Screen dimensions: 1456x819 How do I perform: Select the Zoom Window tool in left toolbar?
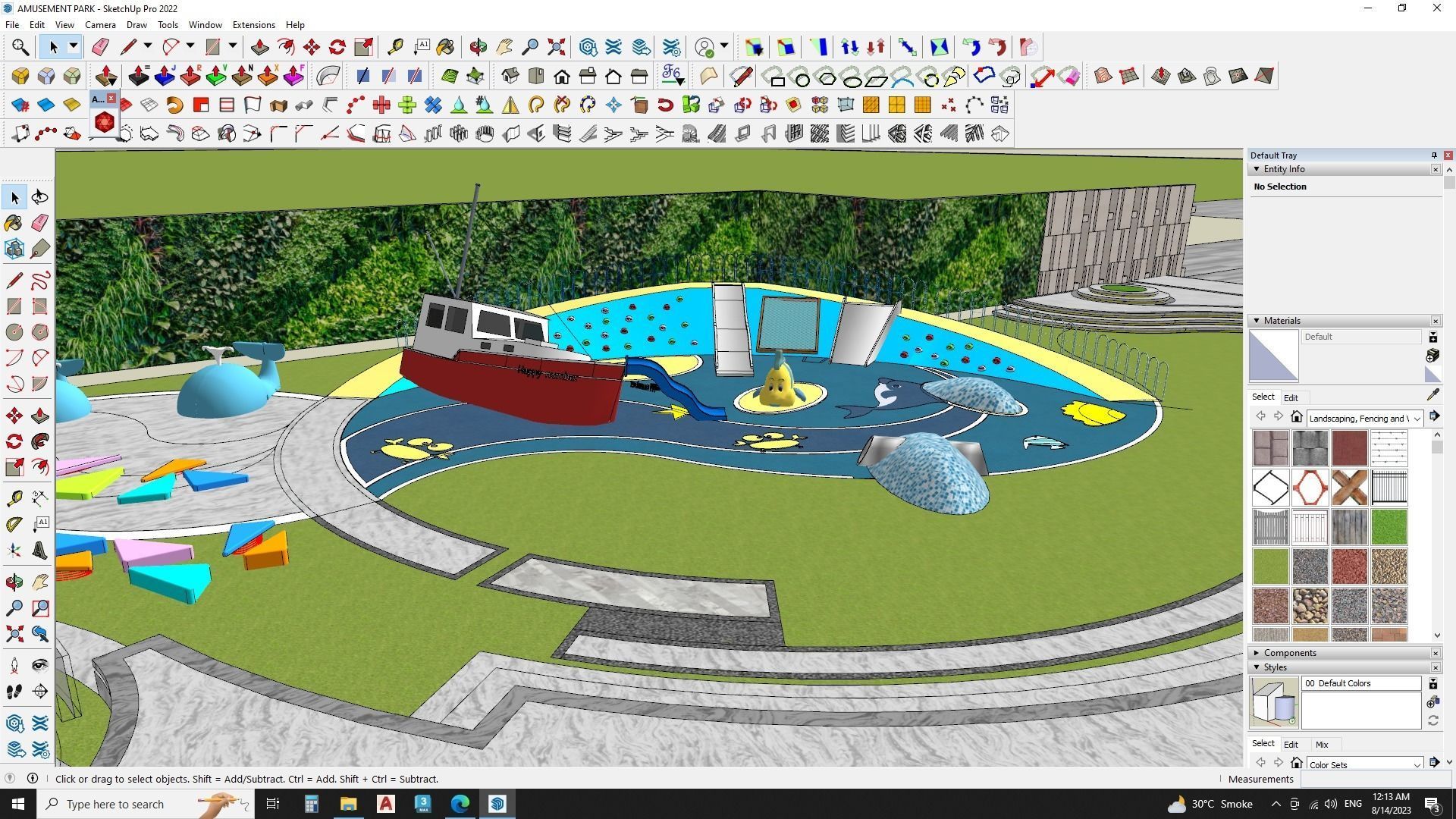40,608
